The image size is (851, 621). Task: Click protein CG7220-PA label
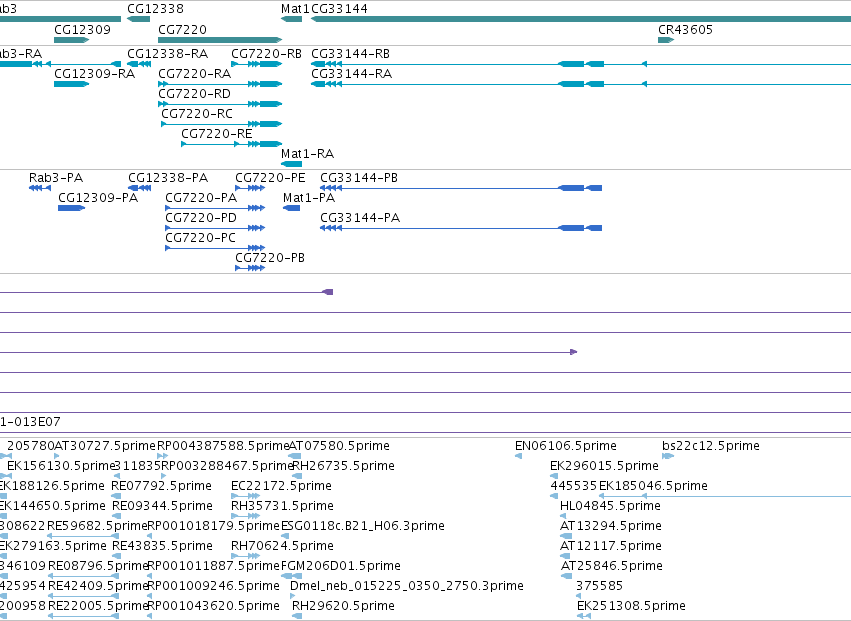[201, 198]
